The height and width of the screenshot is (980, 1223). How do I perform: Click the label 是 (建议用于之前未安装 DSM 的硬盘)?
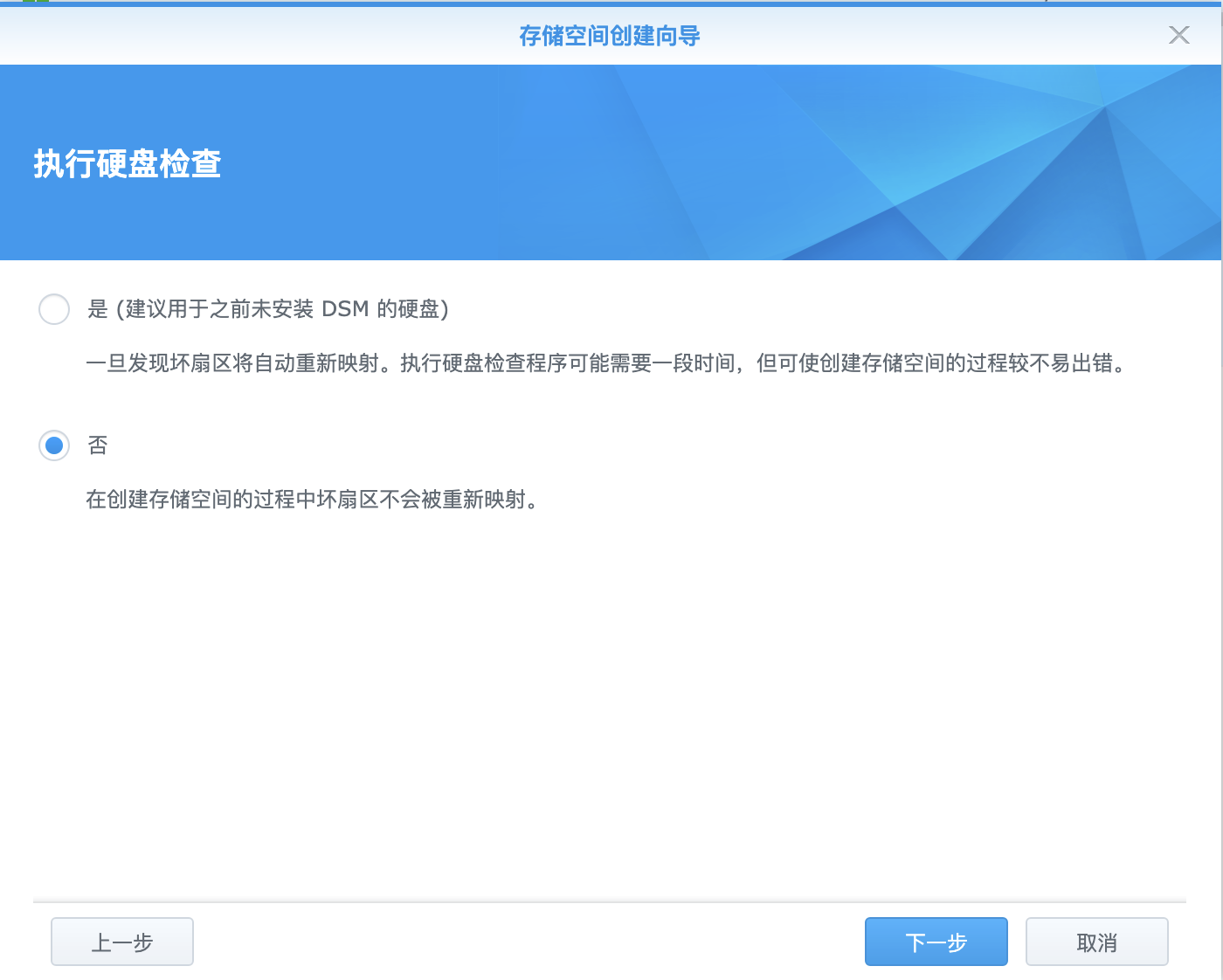268,309
